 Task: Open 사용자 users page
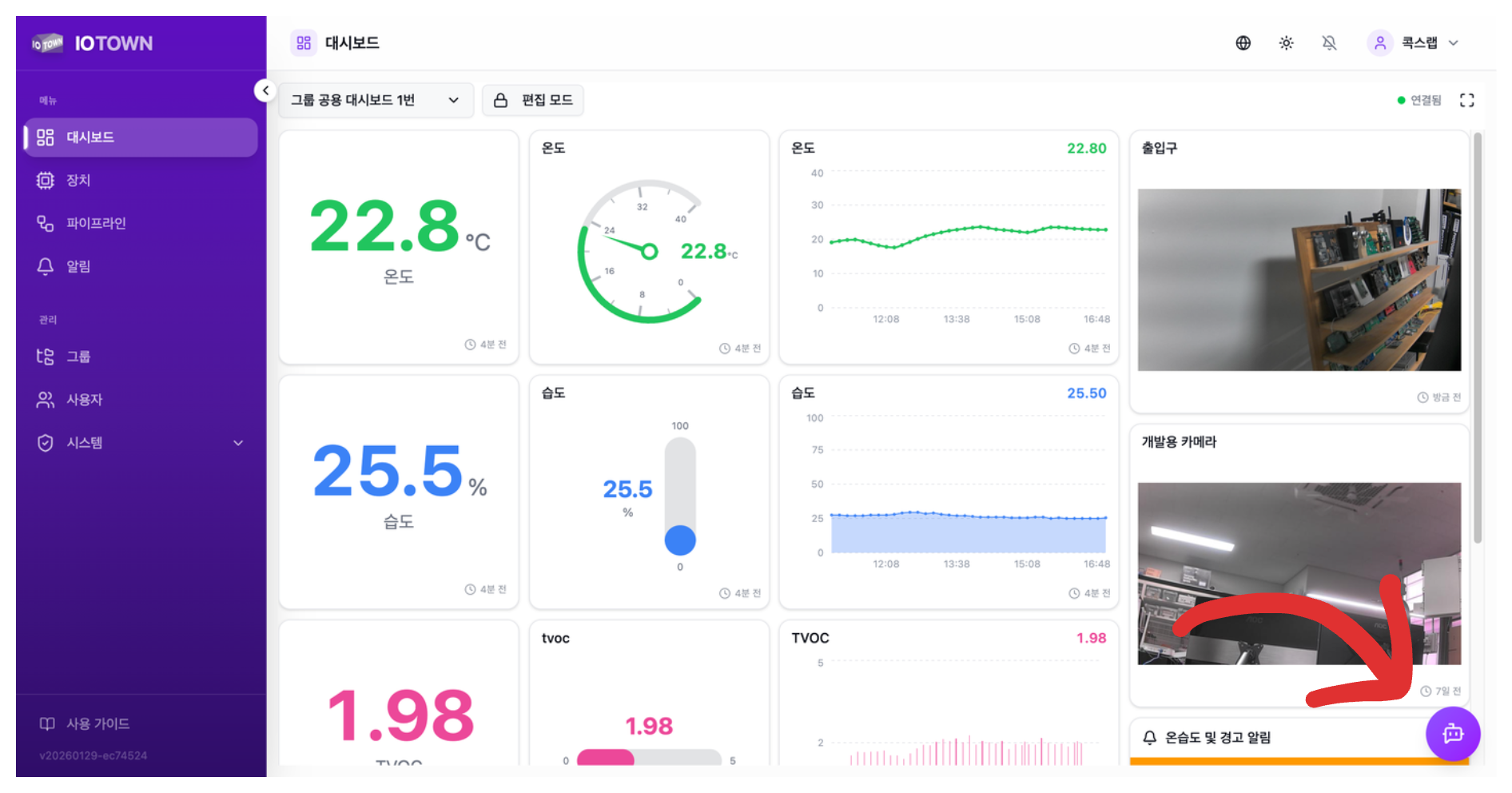point(141,399)
